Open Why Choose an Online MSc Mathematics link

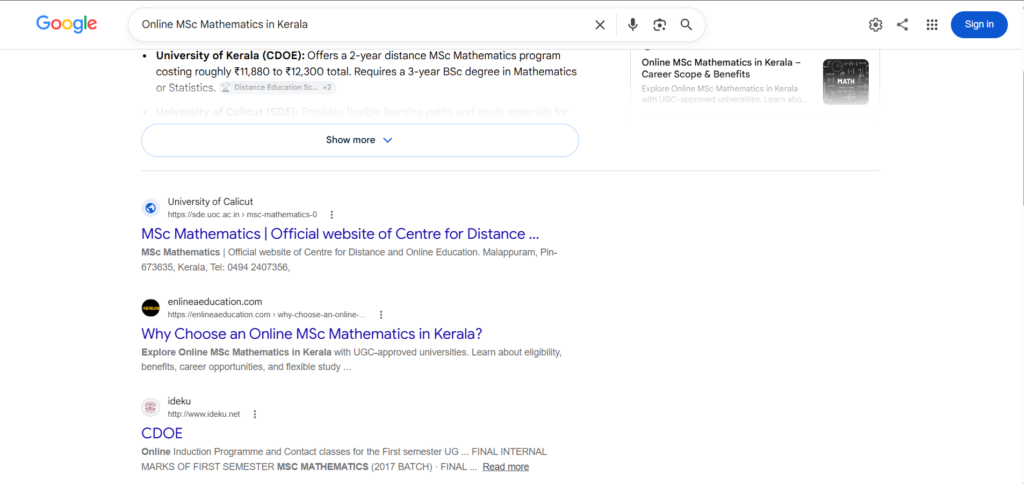(312, 334)
